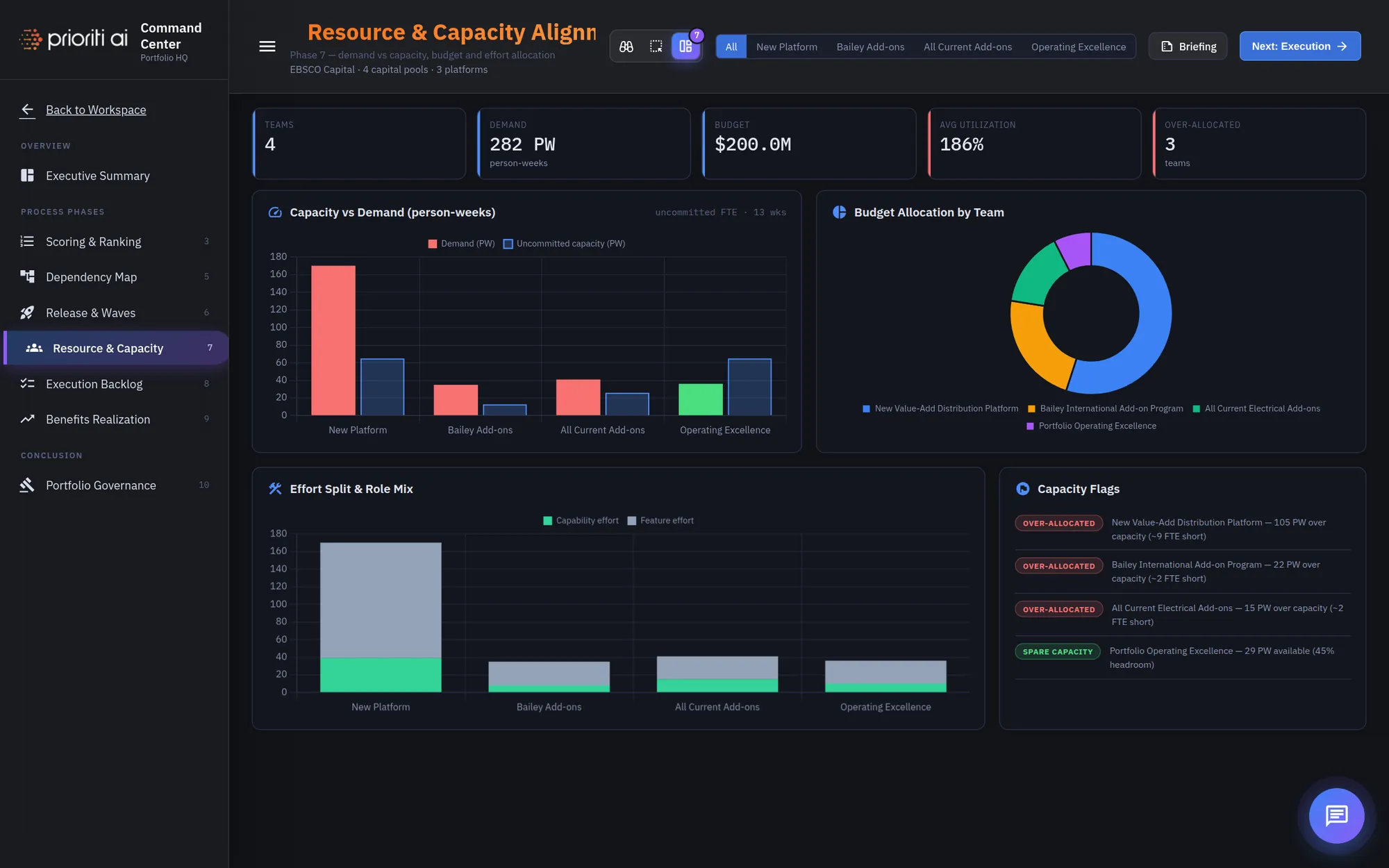Select the Bailey Add-ons filter tab
1389x868 pixels.
[870, 47]
